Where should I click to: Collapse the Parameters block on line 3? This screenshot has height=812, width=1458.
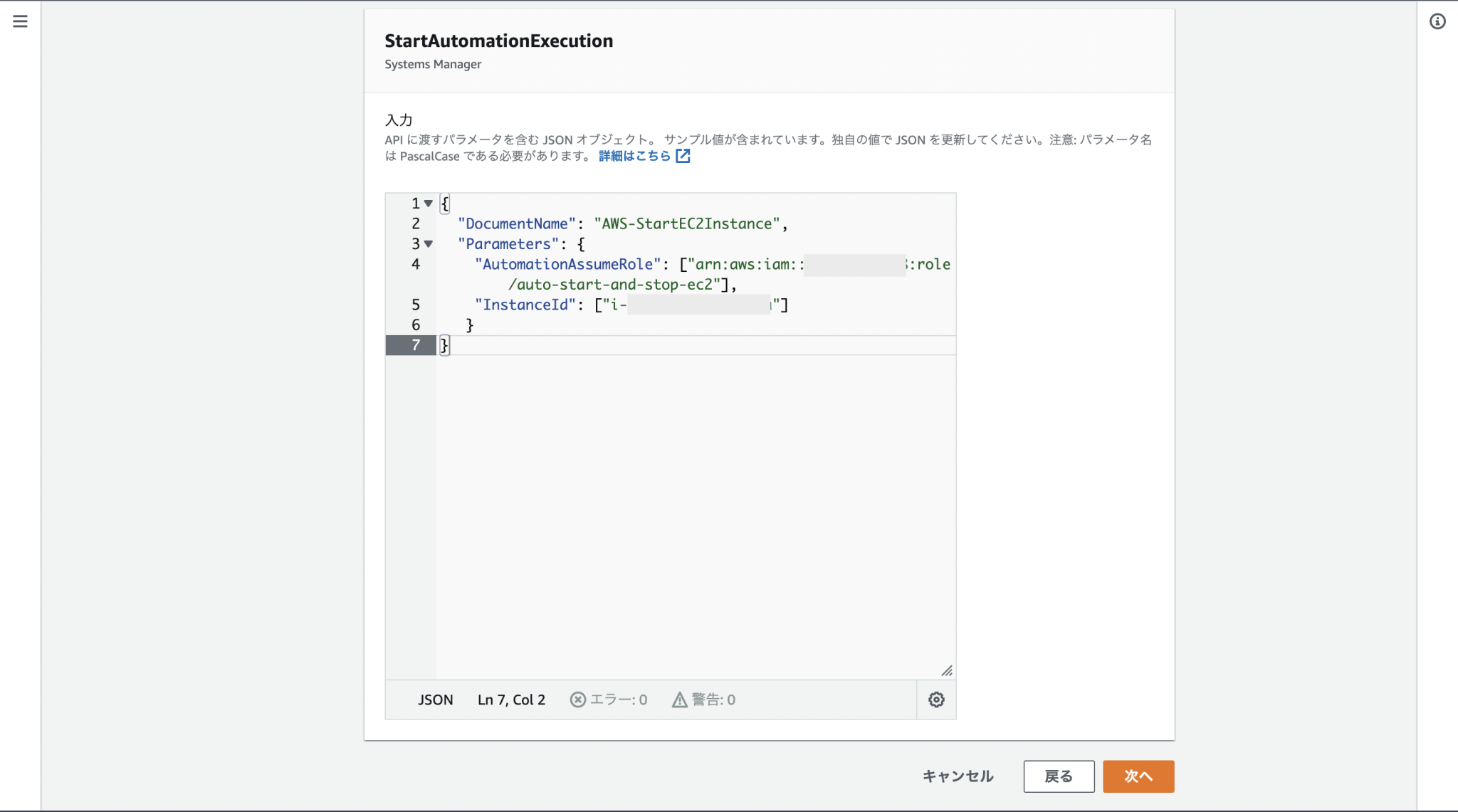428,243
